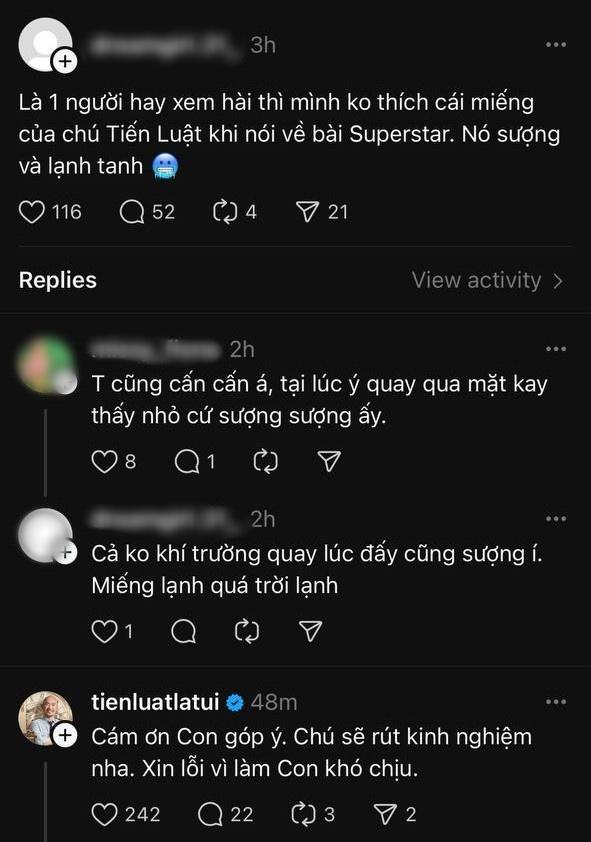Select the Replies section header

(x=57, y=281)
